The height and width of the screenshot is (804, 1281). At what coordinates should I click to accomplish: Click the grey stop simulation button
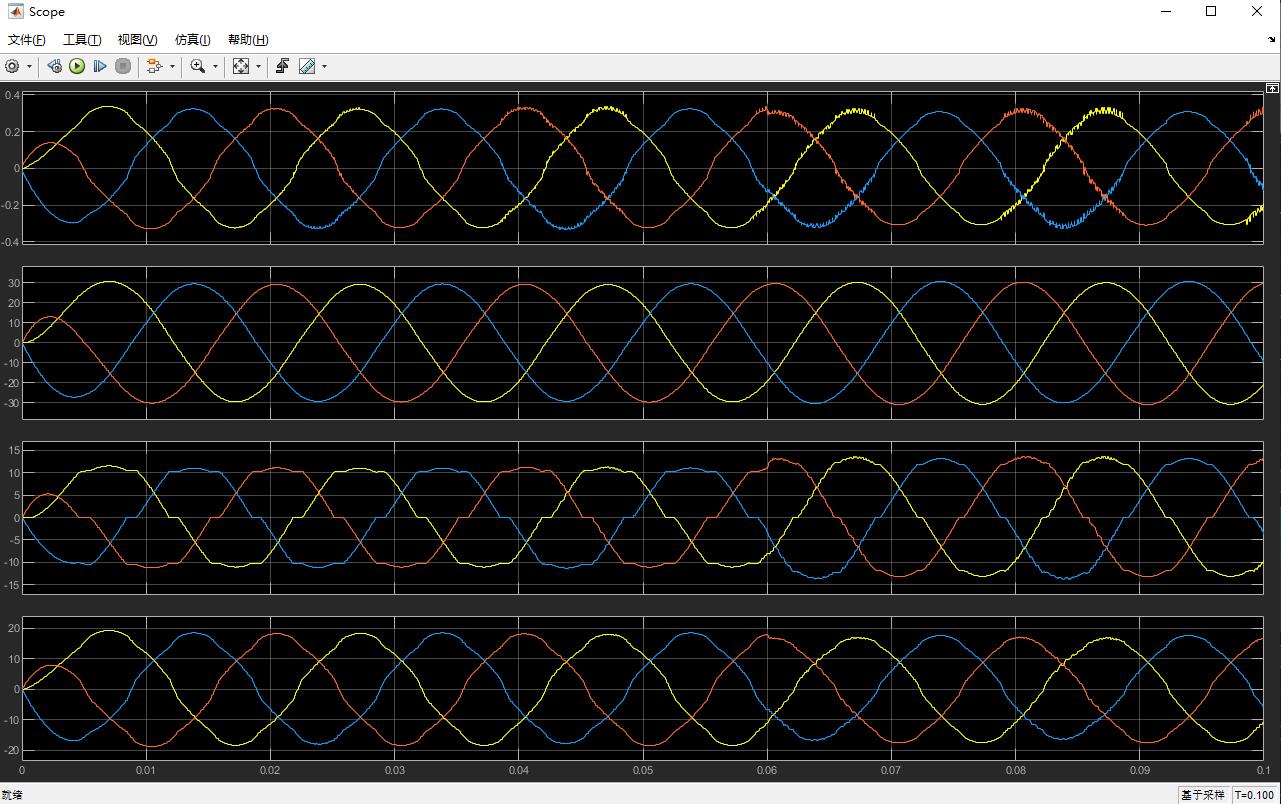[x=123, y=66]
